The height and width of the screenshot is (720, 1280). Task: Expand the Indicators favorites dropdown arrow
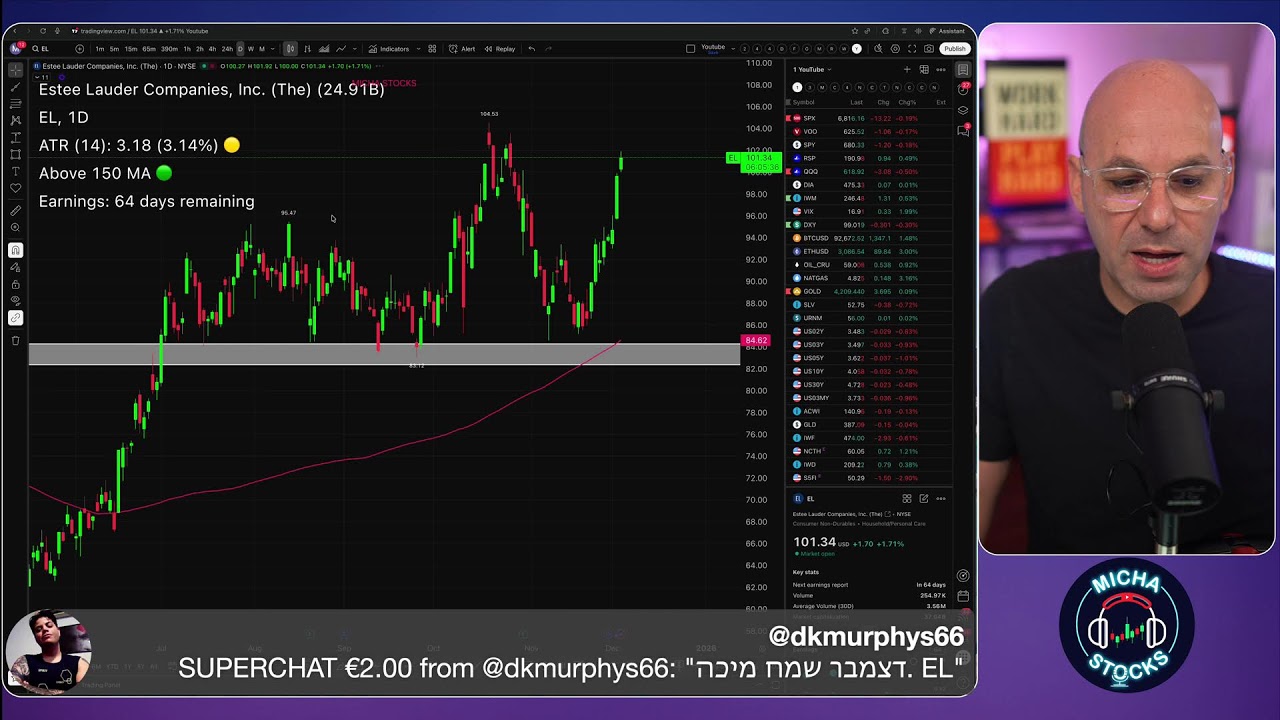coord(418,49)
